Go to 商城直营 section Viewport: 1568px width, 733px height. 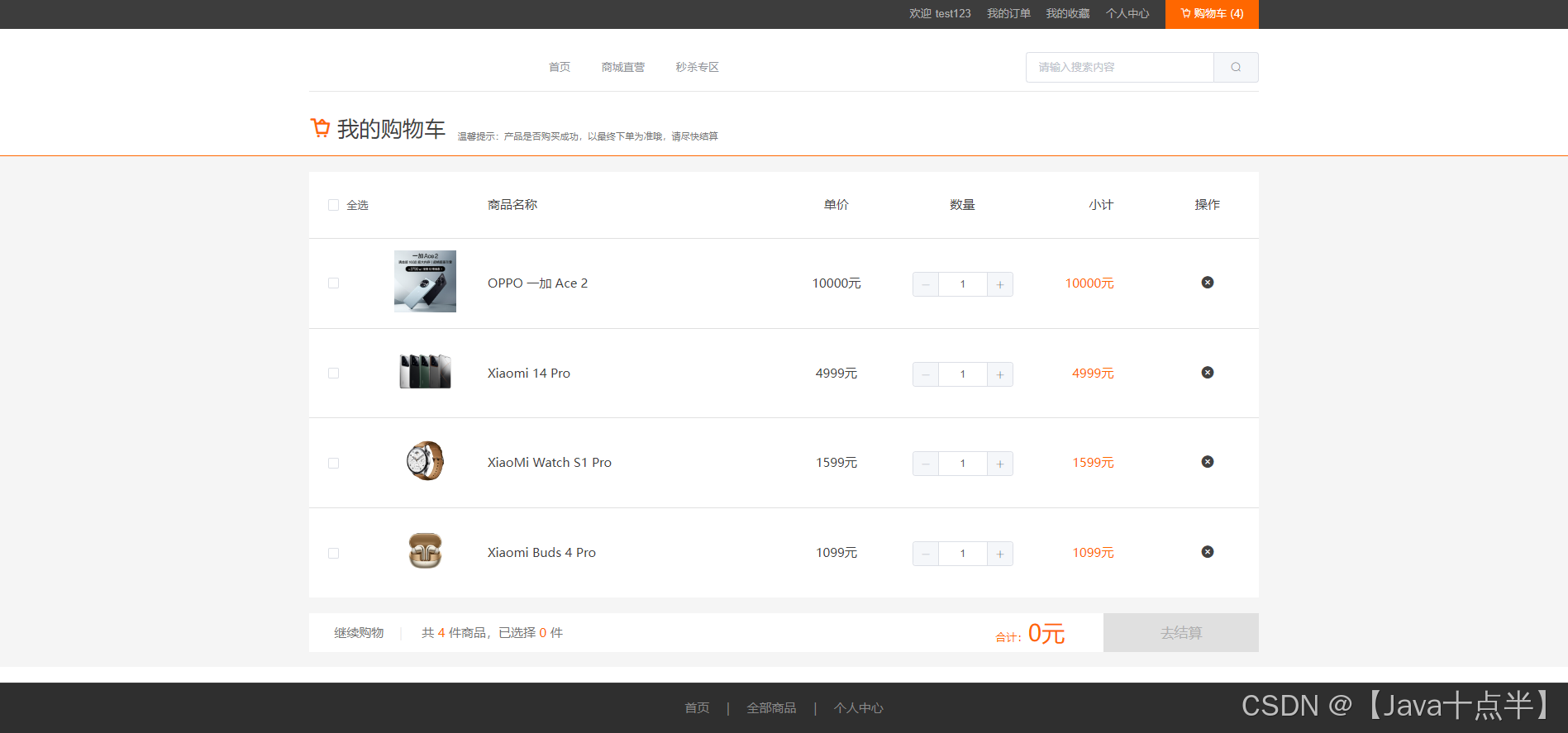coord(623,67)
